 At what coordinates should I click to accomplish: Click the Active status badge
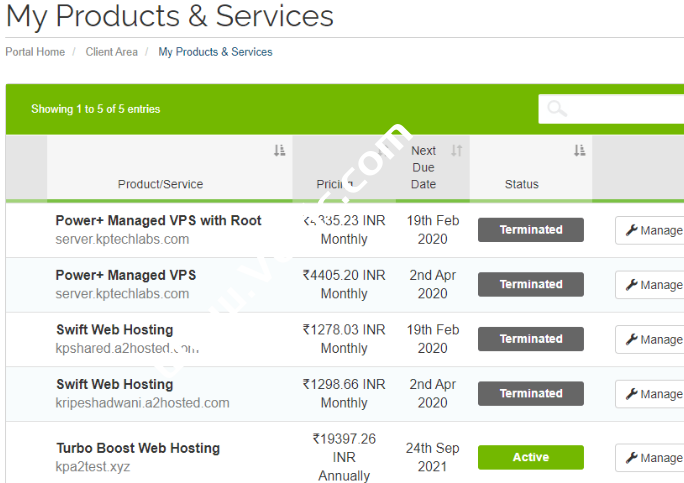tap(530, 457)
